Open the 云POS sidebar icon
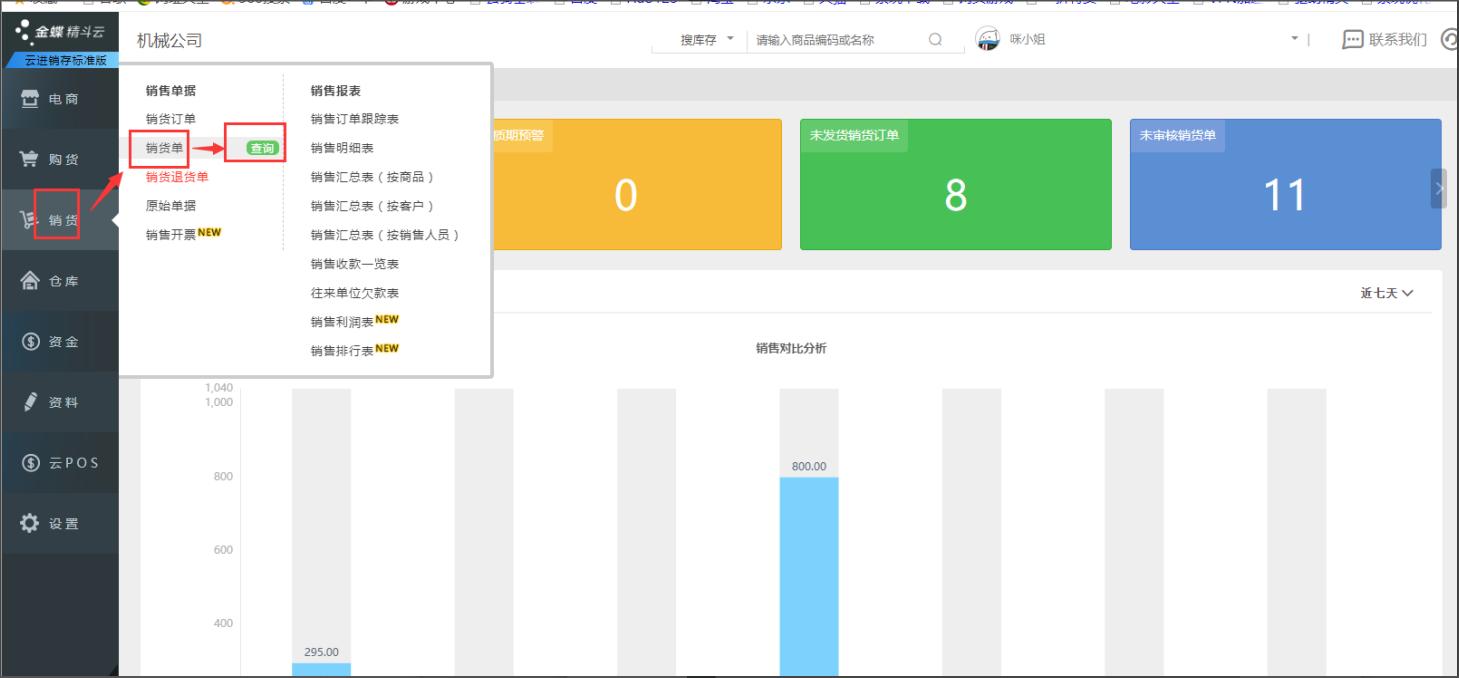The image size is (1459, 678). [30, 463]
